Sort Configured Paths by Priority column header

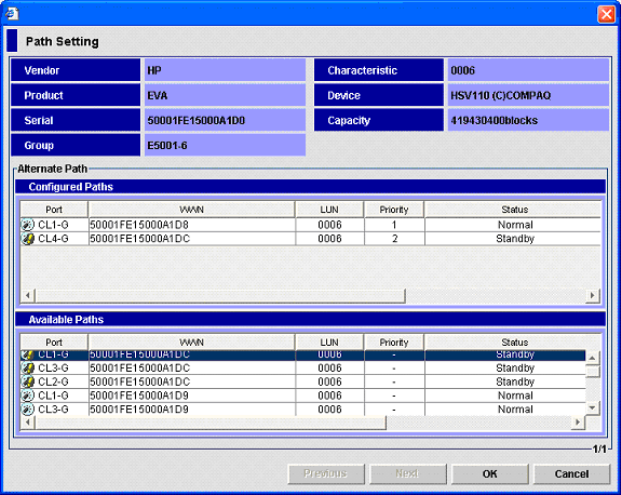(394, 210)
